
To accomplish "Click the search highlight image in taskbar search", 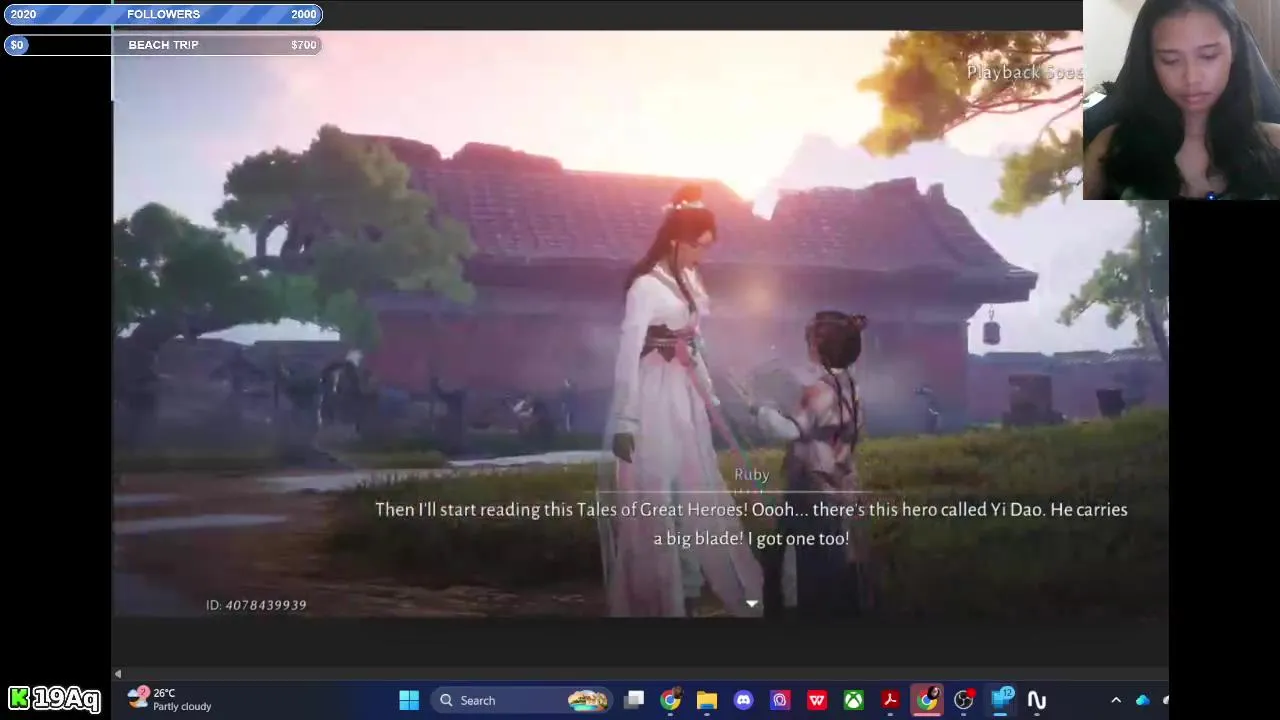I will click(x=587, y=700).
